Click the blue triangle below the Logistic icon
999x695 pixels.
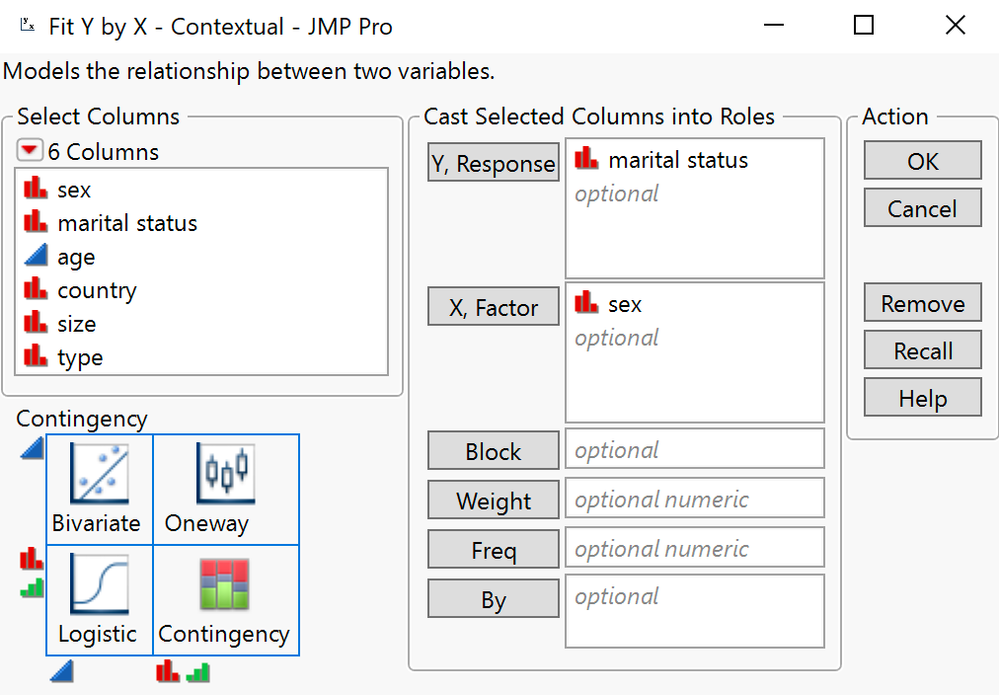(x=62, y=672)
